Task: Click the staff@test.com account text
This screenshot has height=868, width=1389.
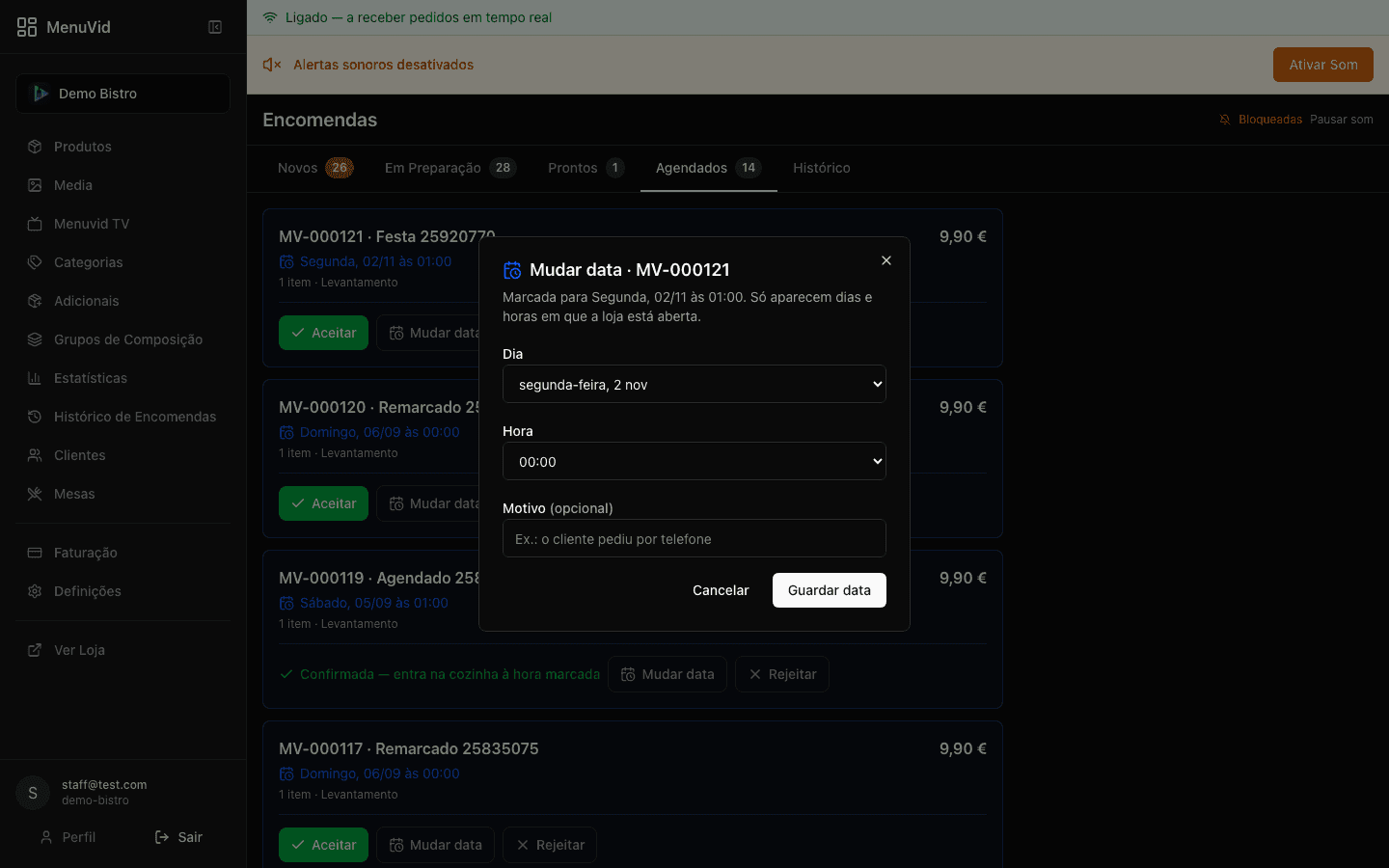Action: 104,785
